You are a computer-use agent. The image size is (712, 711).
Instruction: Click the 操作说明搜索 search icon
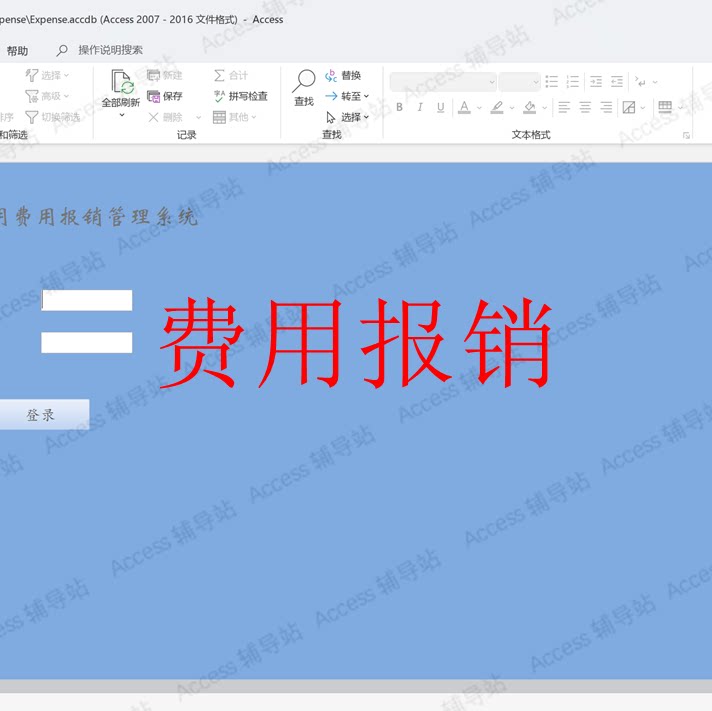[x=62, y=50]
